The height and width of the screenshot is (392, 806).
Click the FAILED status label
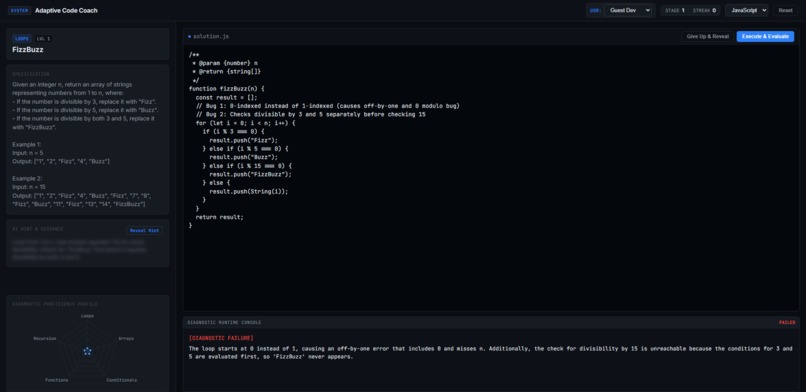click(787, 323)
